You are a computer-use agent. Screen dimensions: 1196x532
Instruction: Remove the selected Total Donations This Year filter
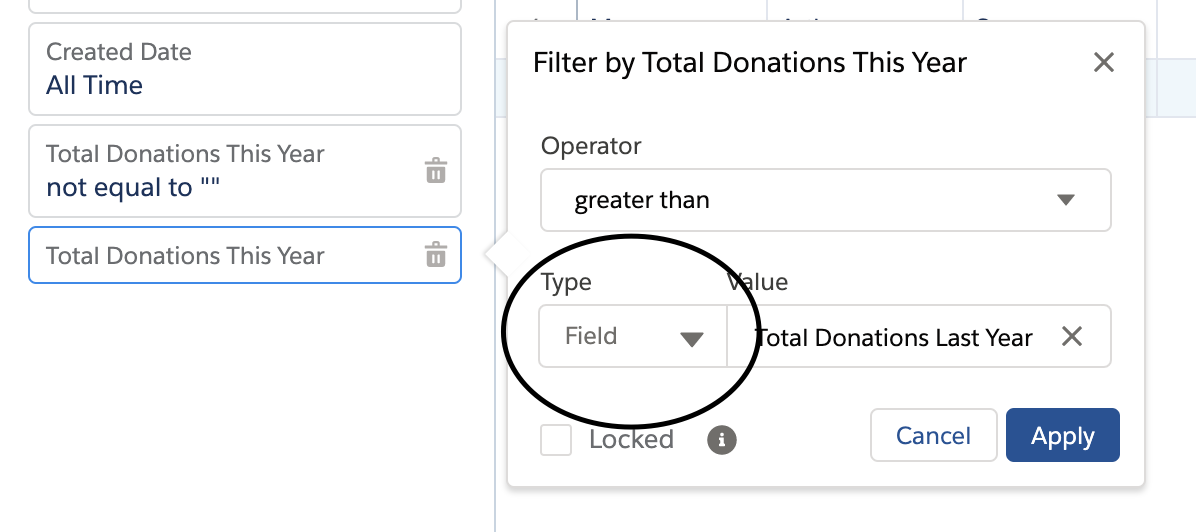point(436,254)
